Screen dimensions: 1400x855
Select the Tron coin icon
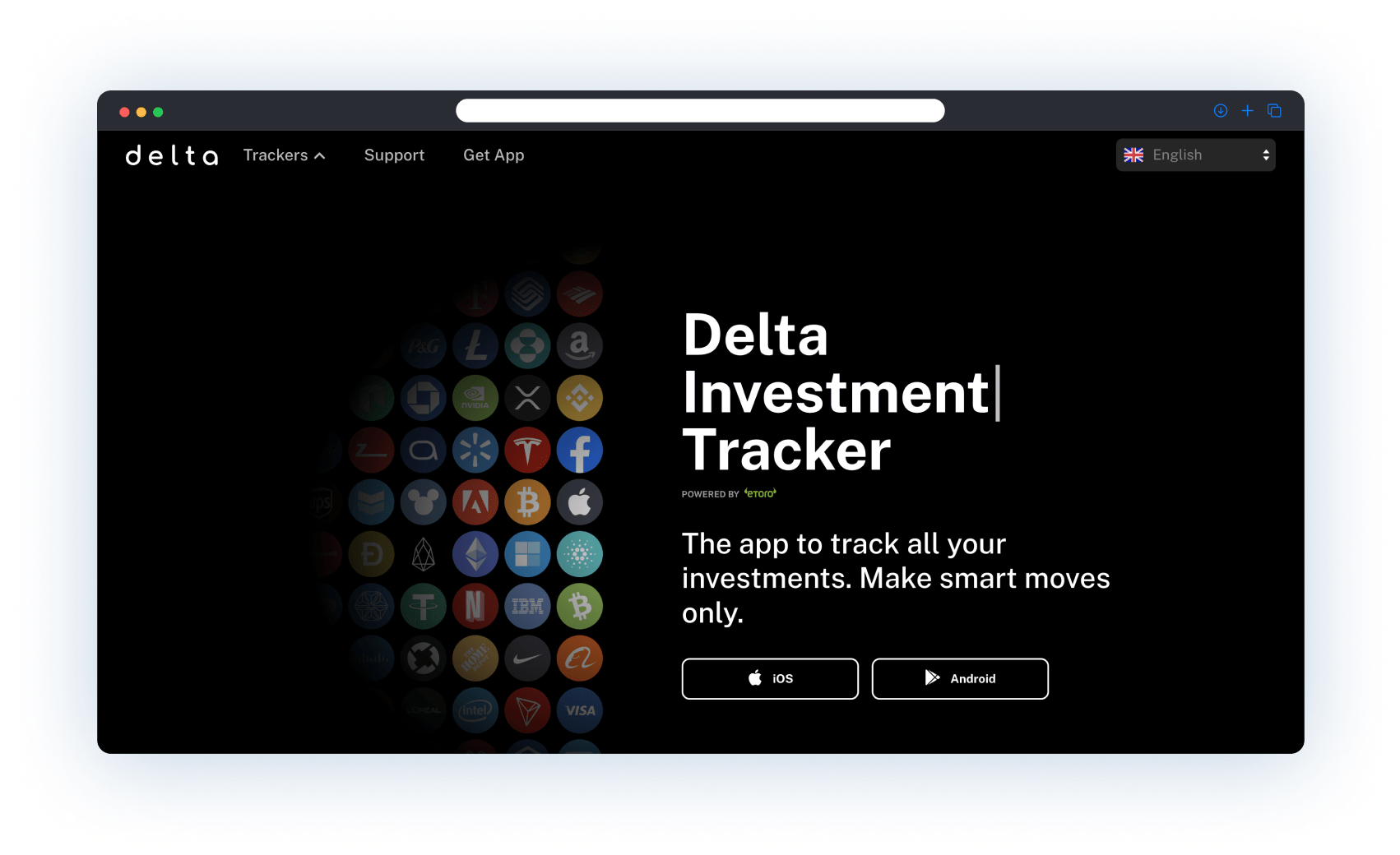527,710
